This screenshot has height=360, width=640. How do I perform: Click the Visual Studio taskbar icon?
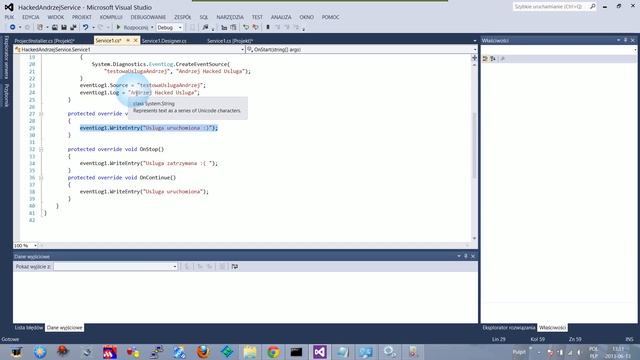320,352
